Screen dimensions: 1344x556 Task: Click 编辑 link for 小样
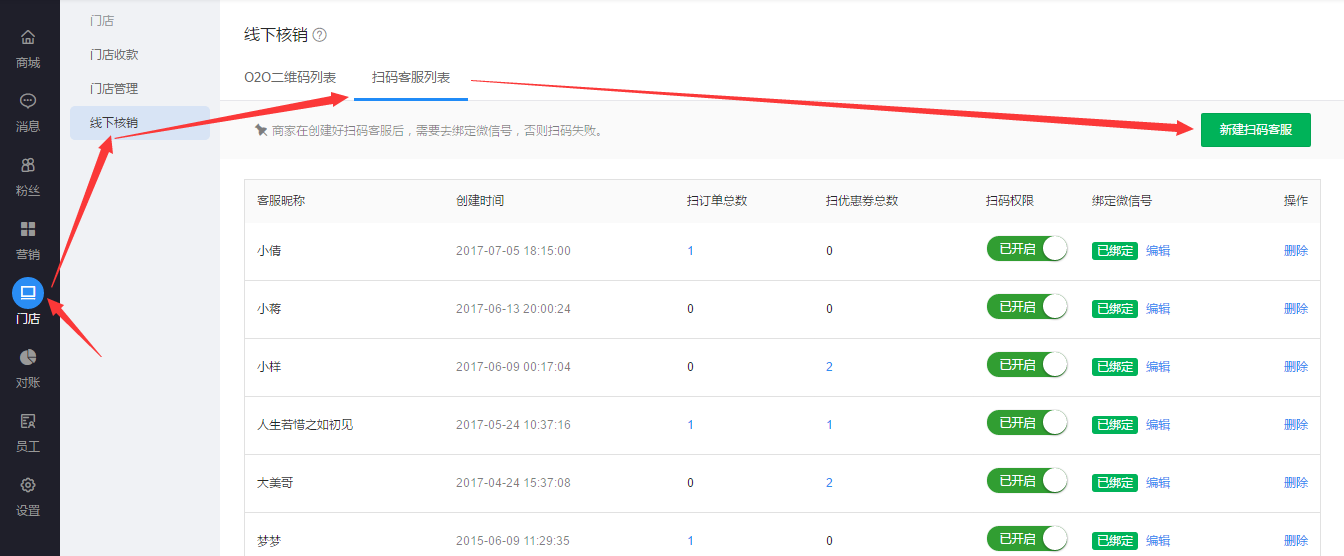[1158, 367]
